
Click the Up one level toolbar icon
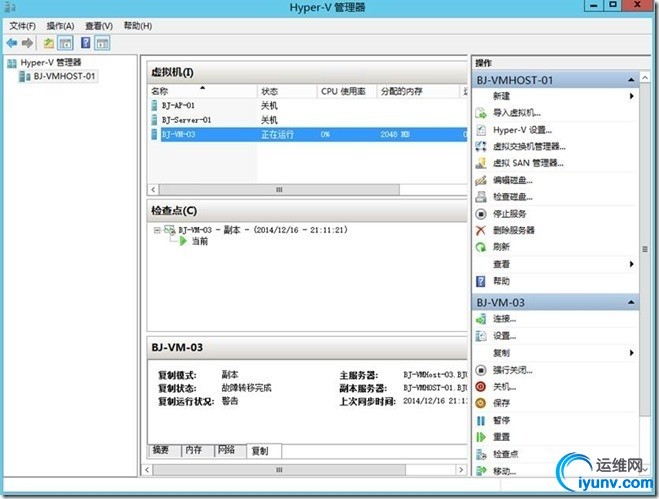49,42
